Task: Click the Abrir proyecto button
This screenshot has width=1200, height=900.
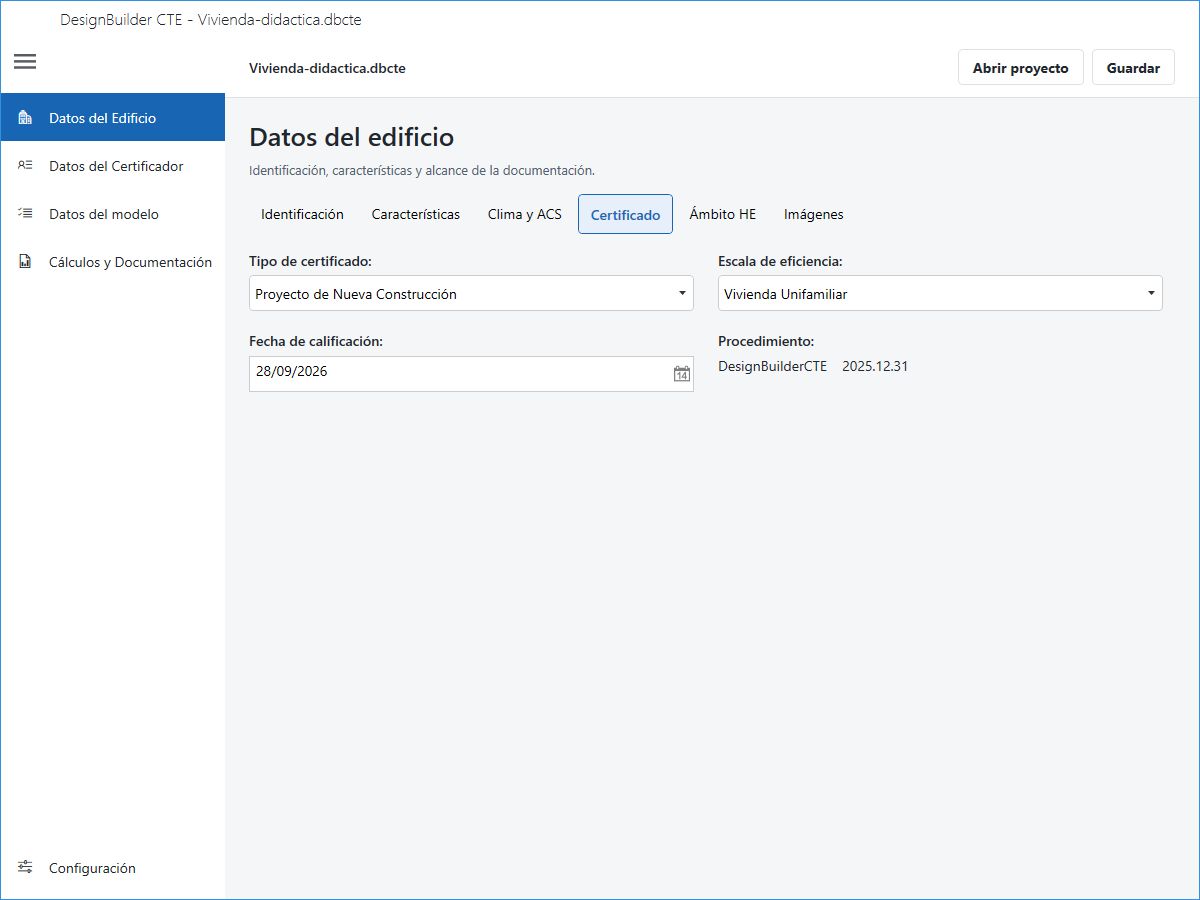Action: (x=1021, y=68)
